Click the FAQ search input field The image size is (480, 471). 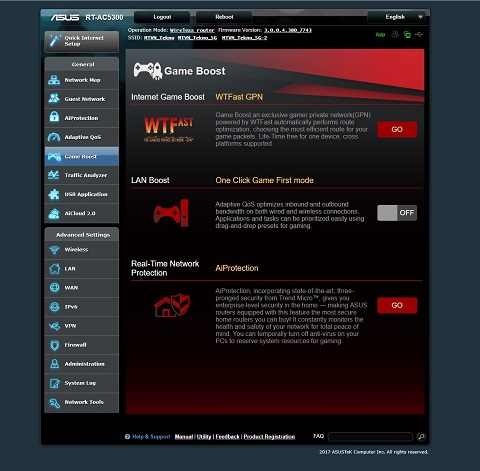click(370, 436)
